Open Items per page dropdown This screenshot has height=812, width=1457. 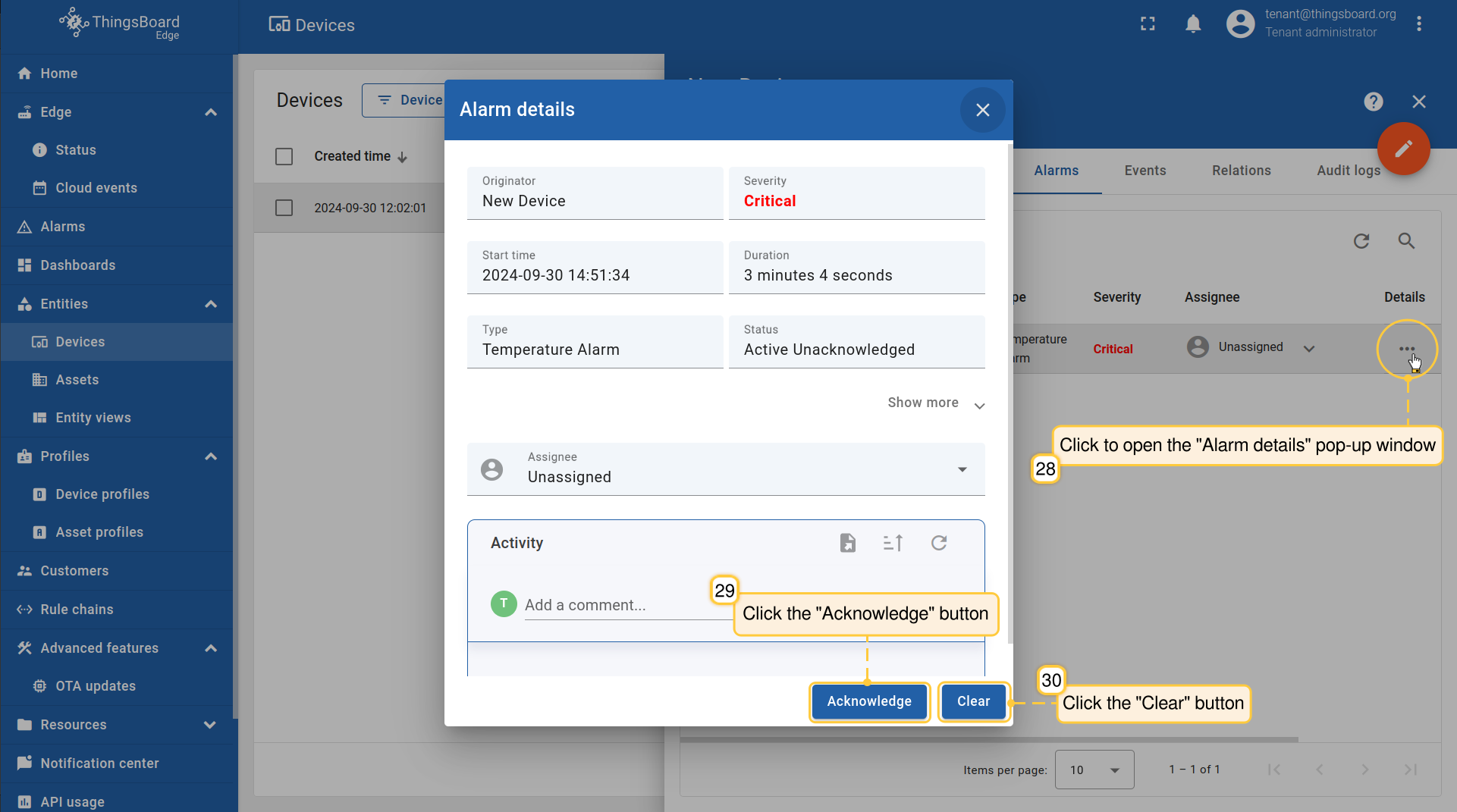[1094, 770]
